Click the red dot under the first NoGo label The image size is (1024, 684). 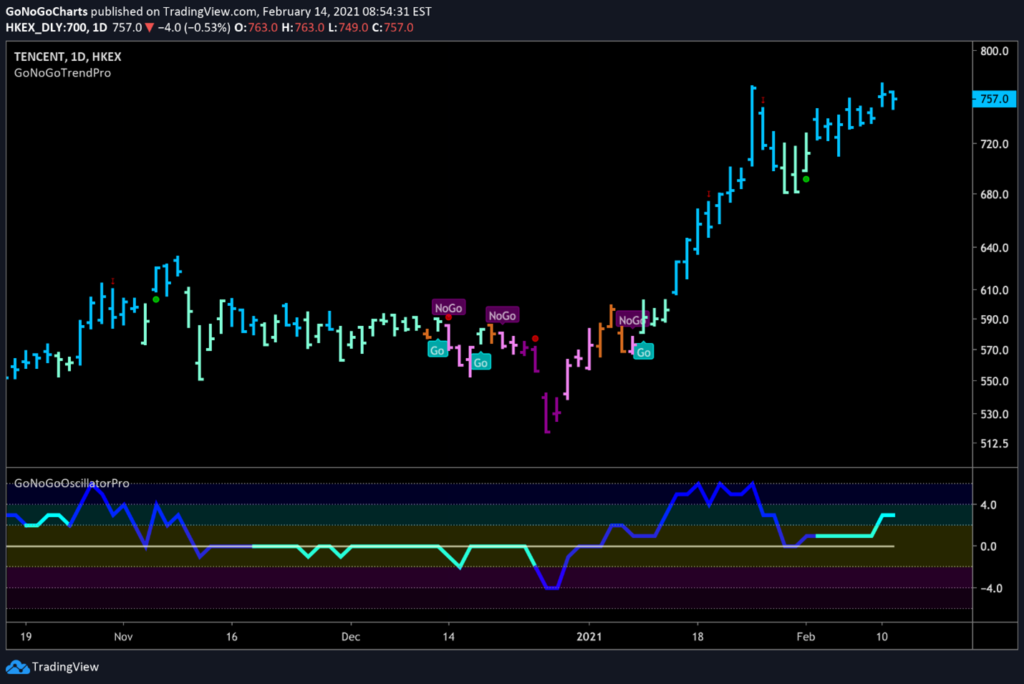click(x=449, y=318)
